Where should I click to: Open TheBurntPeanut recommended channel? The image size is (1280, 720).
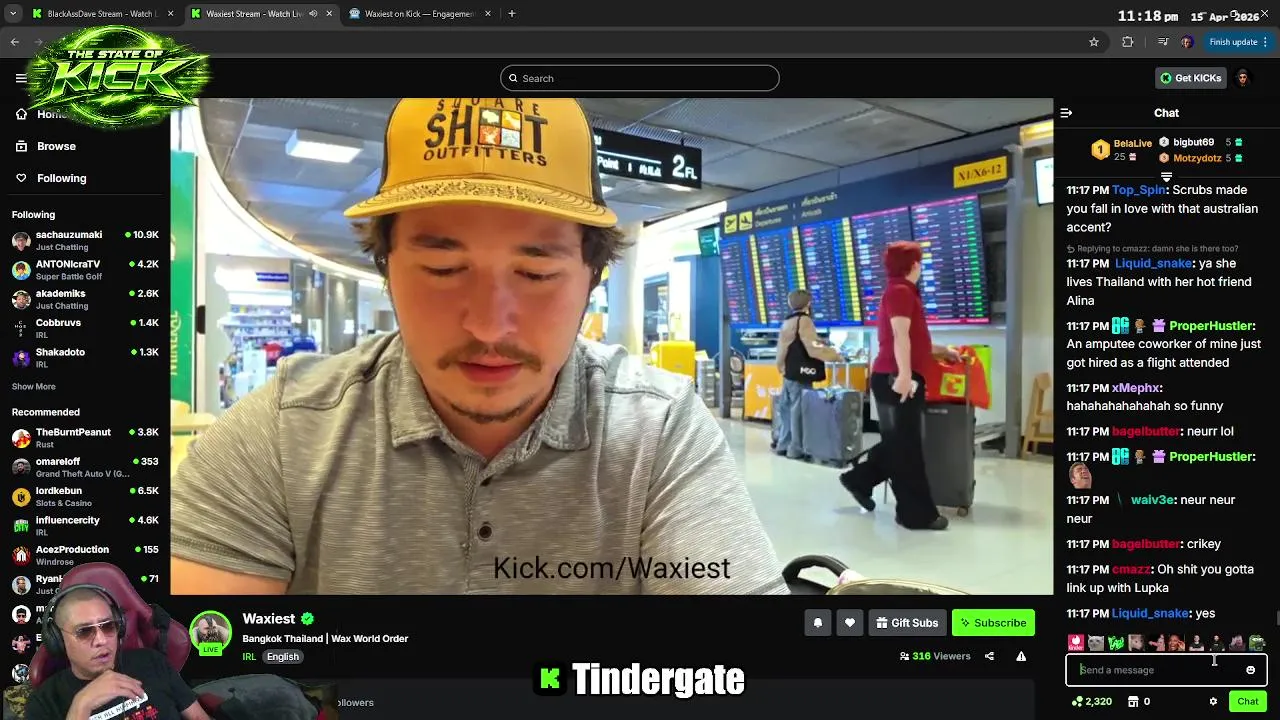point(85,438)
